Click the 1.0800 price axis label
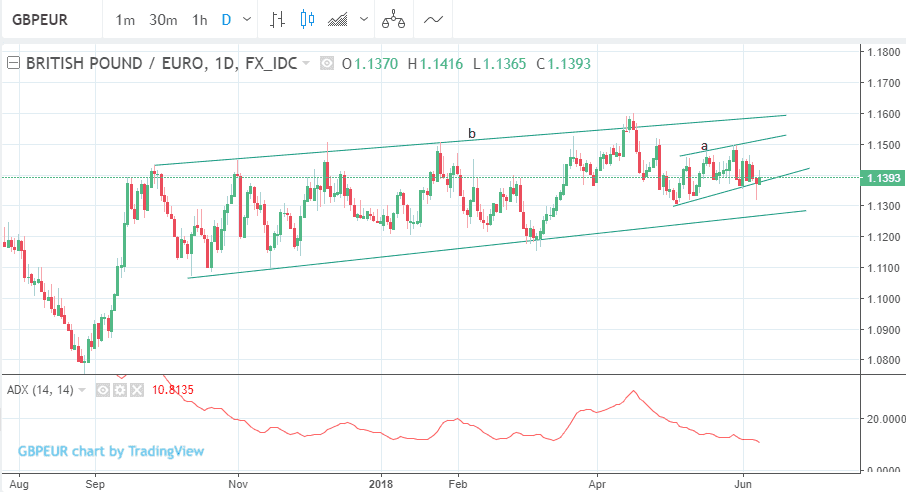This screenshot has height=492, width=906. point(883,360)
